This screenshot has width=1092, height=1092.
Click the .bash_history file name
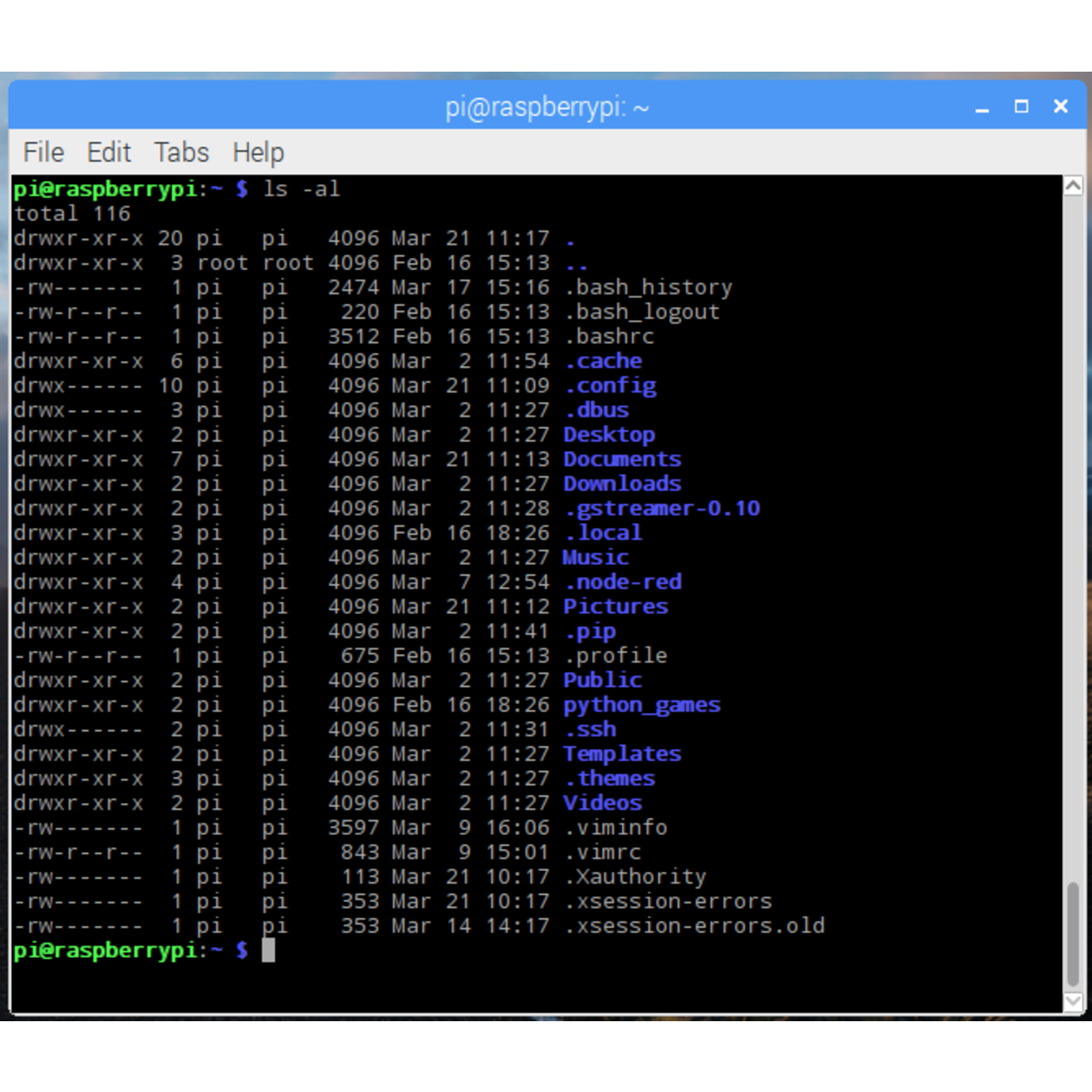(x=648, y=288)
